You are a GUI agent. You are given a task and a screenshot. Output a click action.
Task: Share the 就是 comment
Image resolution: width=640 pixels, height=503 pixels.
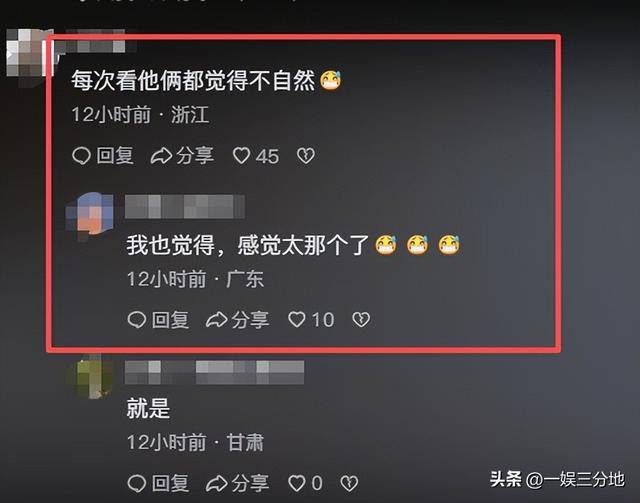pos(238,483)
